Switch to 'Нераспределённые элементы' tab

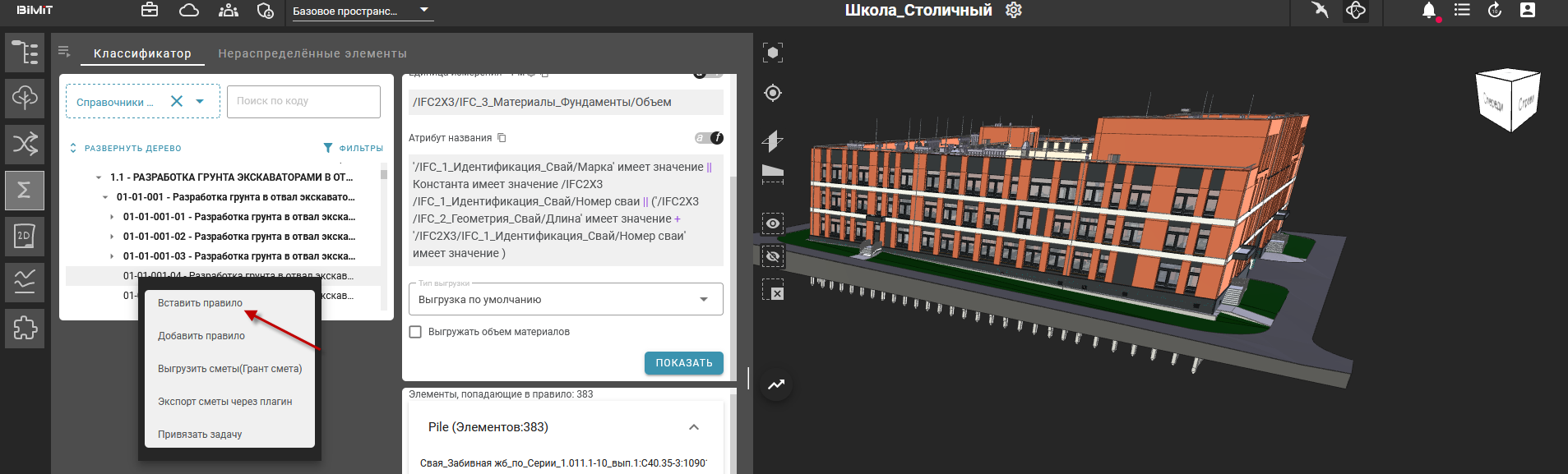tap(312, 53)
